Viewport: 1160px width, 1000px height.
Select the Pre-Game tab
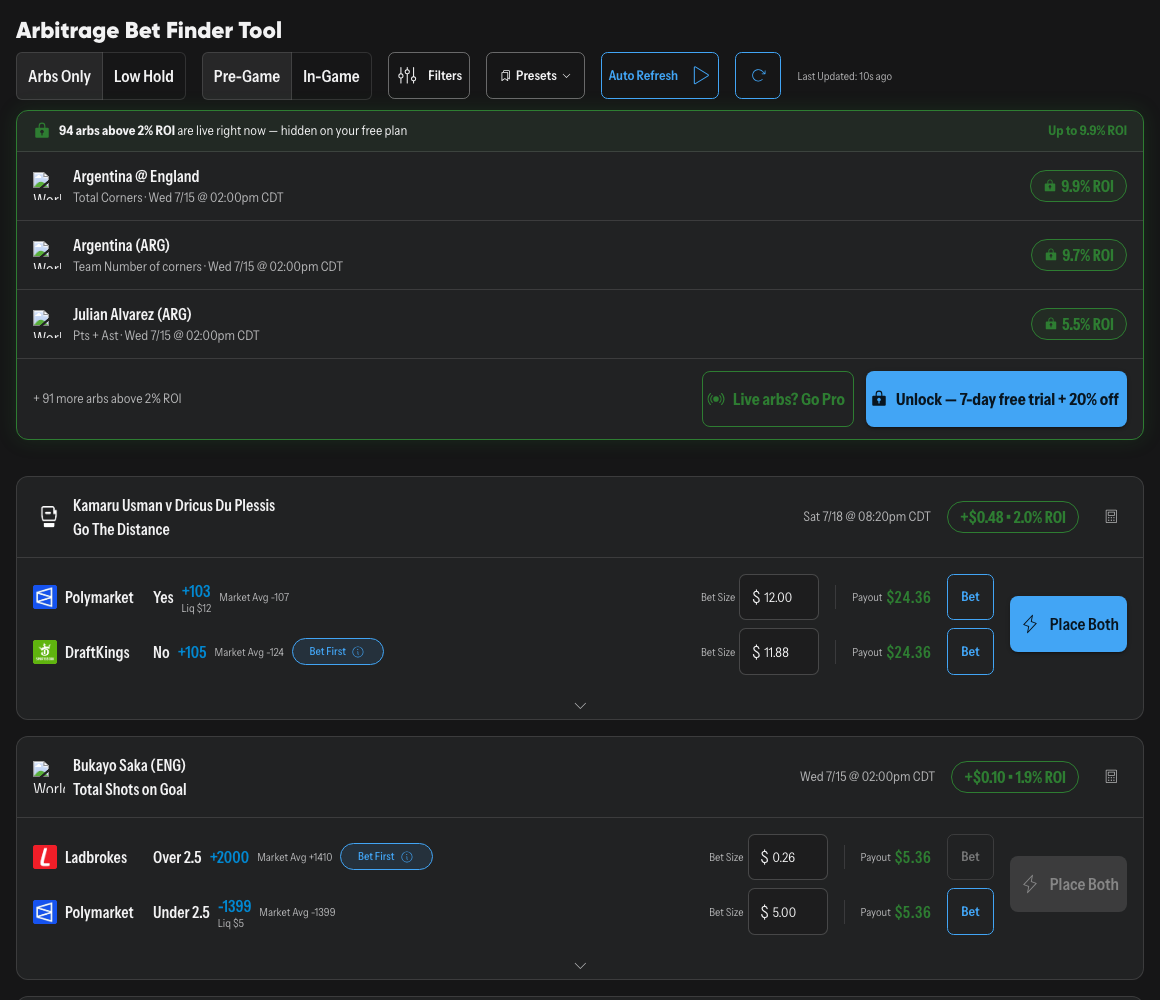tap(246, 76)
